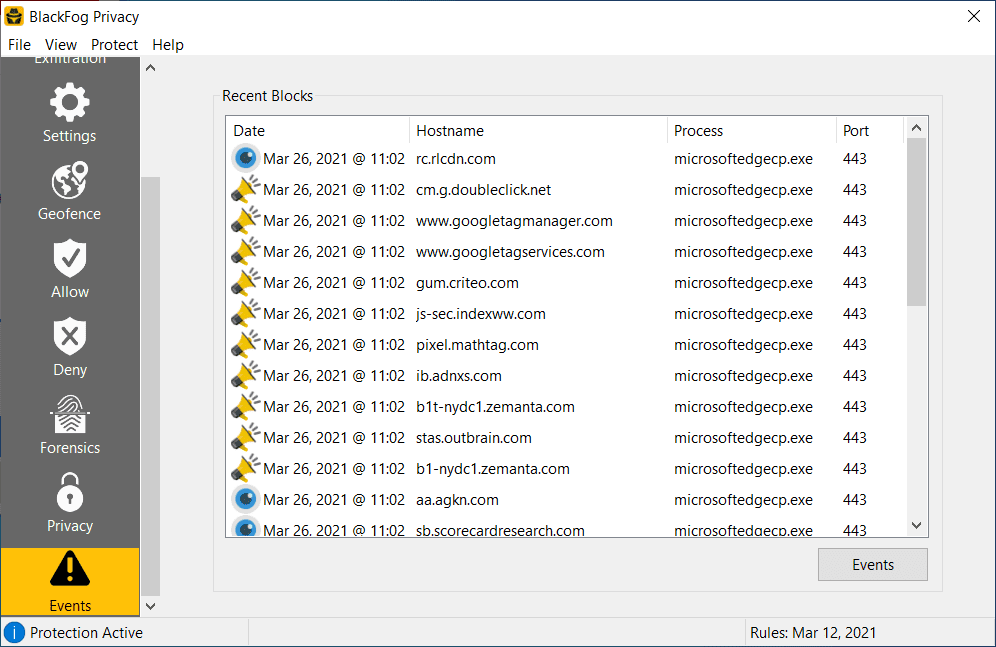The height and width of the screenshot is (647, 996).
Task: Click eye icon for sb.scorecardresearch.com
Action: click(246, 528)
